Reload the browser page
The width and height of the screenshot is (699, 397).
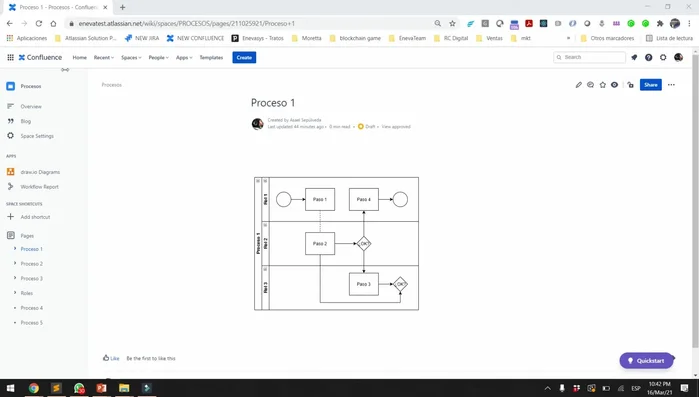coord(39,23)
